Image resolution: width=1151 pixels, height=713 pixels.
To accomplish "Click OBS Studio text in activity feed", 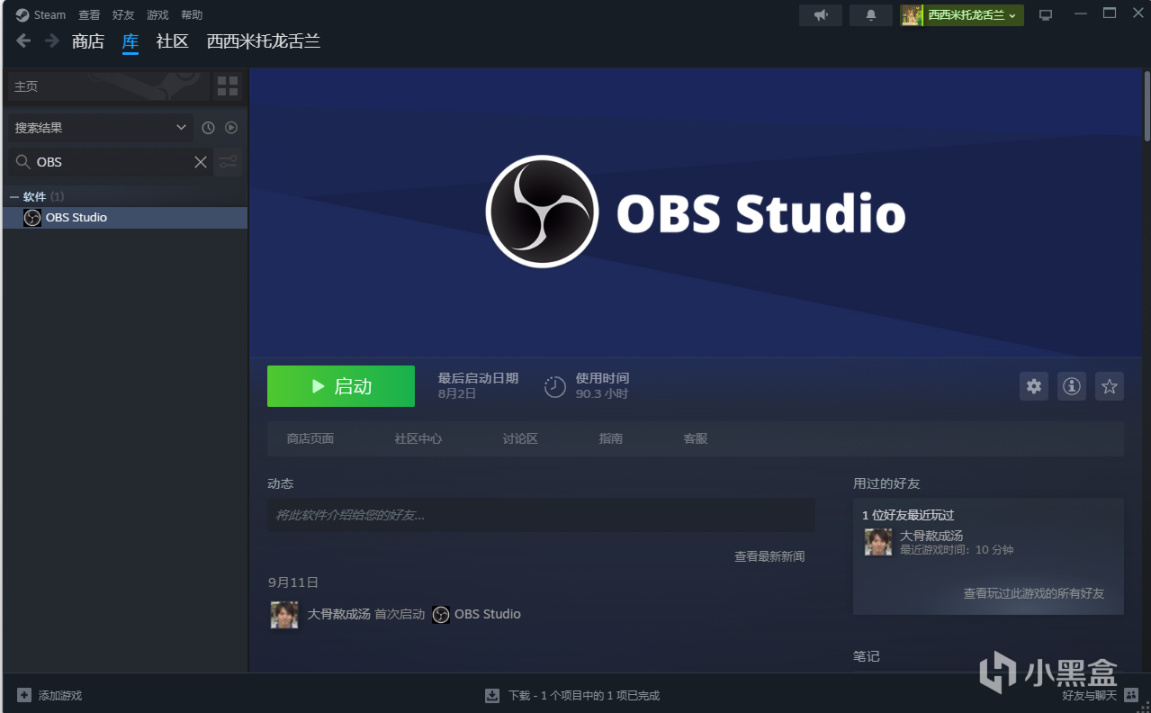I will [x=487, y=614].
